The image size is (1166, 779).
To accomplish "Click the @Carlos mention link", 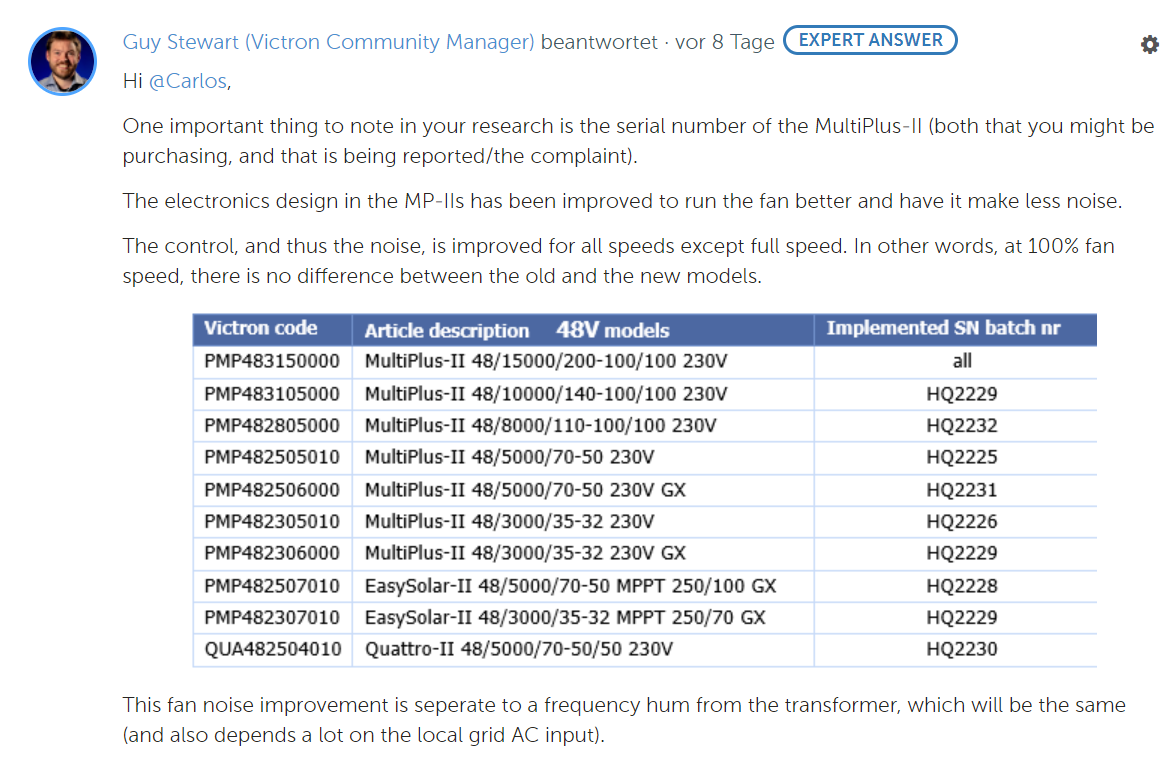I will pos(188,81).
